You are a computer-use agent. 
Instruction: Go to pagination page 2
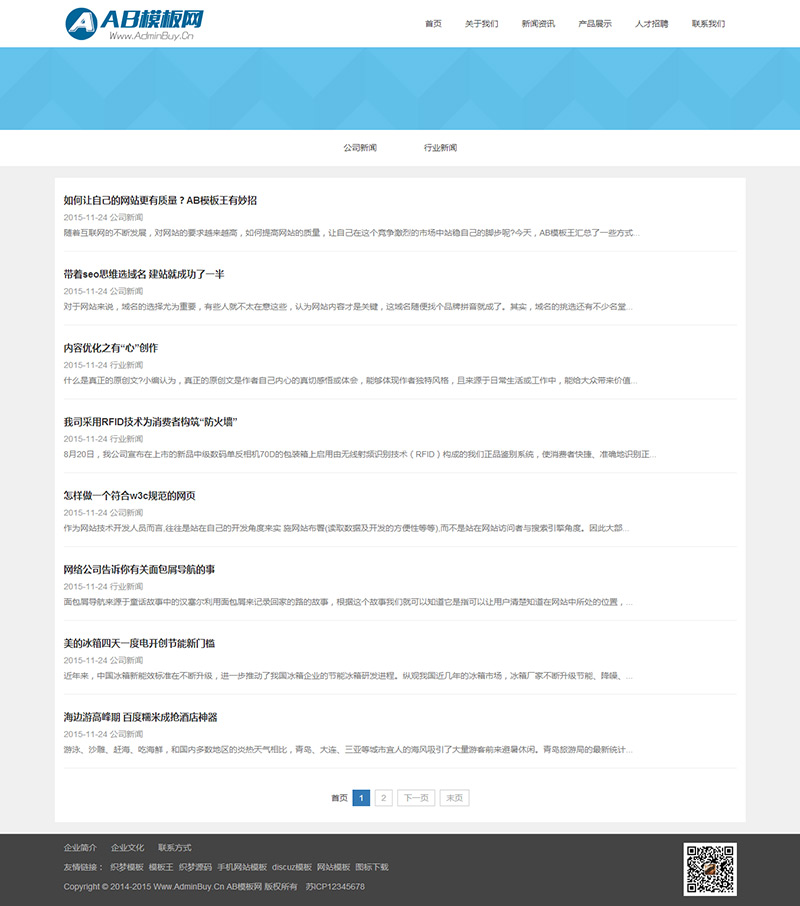pyautogui.click(x=384, y=798)
